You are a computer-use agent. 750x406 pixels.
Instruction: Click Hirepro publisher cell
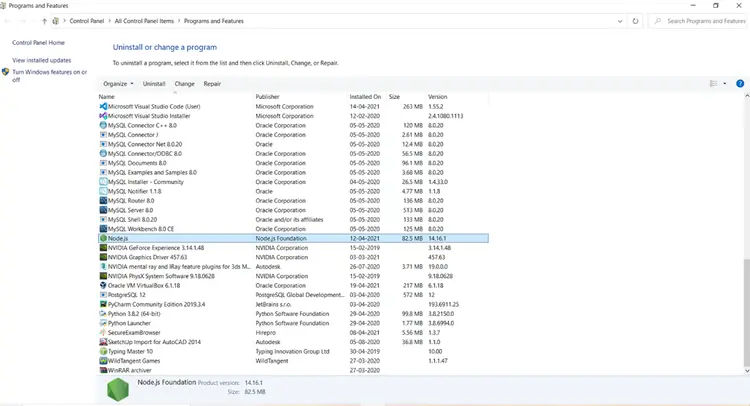point(265,333)
